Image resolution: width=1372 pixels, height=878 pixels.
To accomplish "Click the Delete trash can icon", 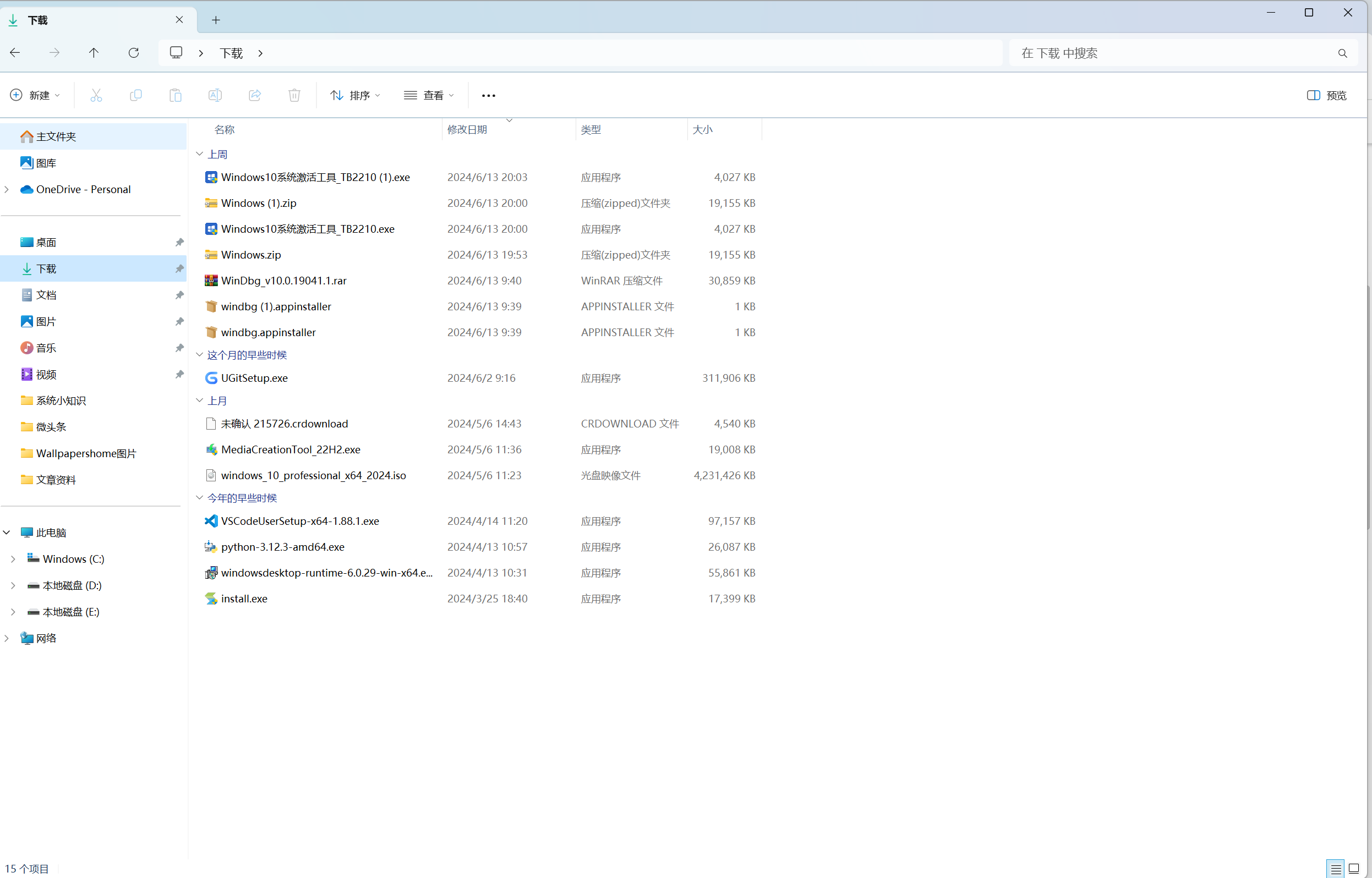I will pyautogui.click(x=294, y=95).
